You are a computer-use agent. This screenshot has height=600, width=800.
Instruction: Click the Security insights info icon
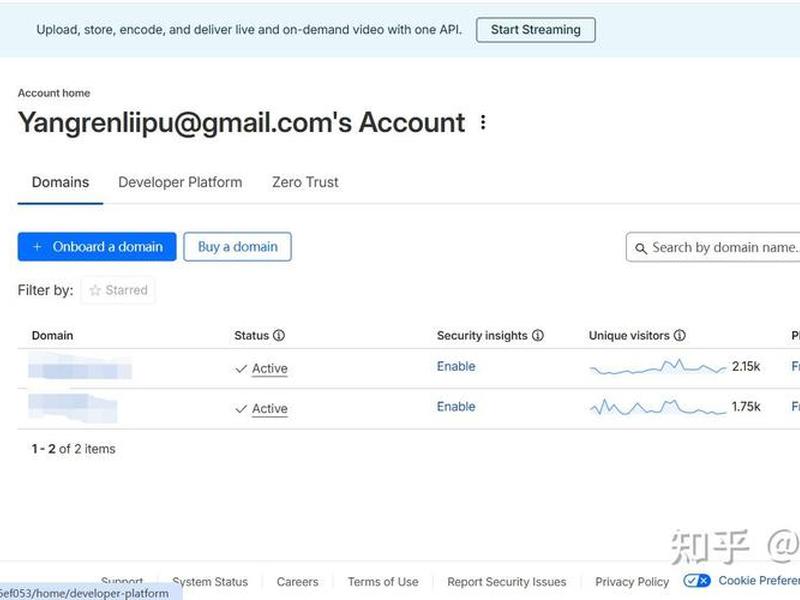(x=538, y=335)
